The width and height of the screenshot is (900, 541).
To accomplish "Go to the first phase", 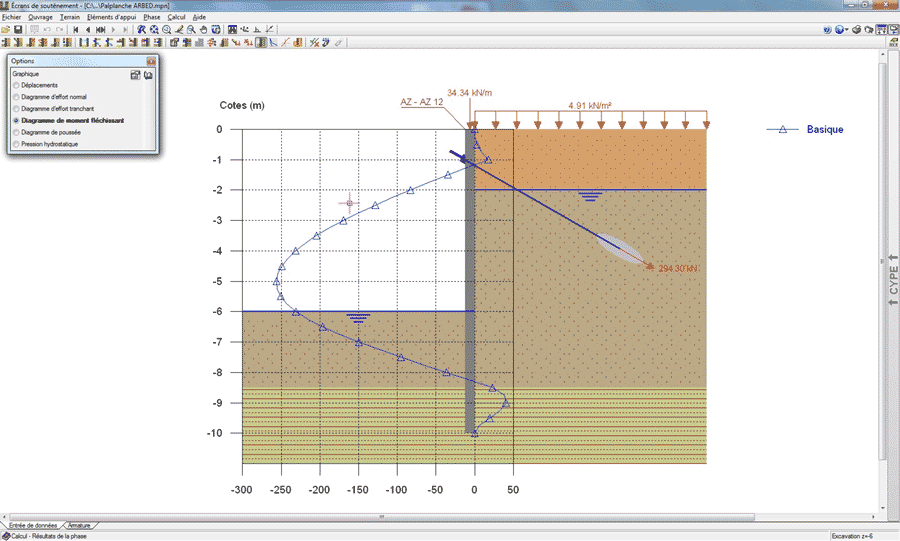I will pyautogui.click(x=76, y=29).
